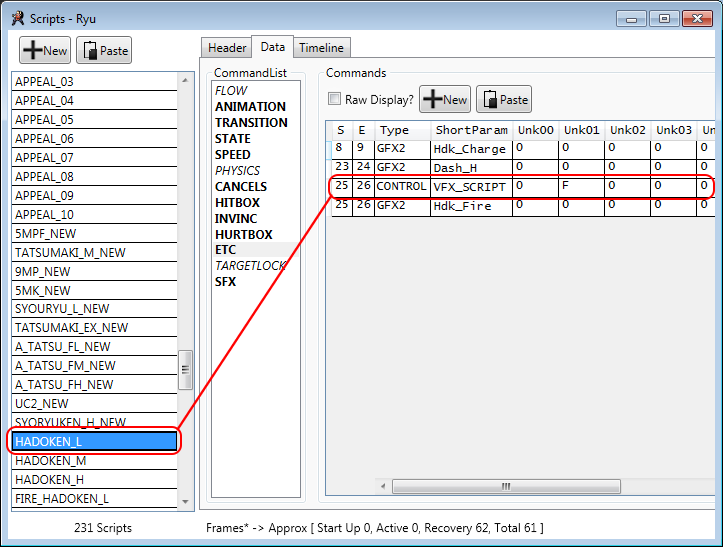
Task: Select the Data tab
Action: click(x=272, y=47)
